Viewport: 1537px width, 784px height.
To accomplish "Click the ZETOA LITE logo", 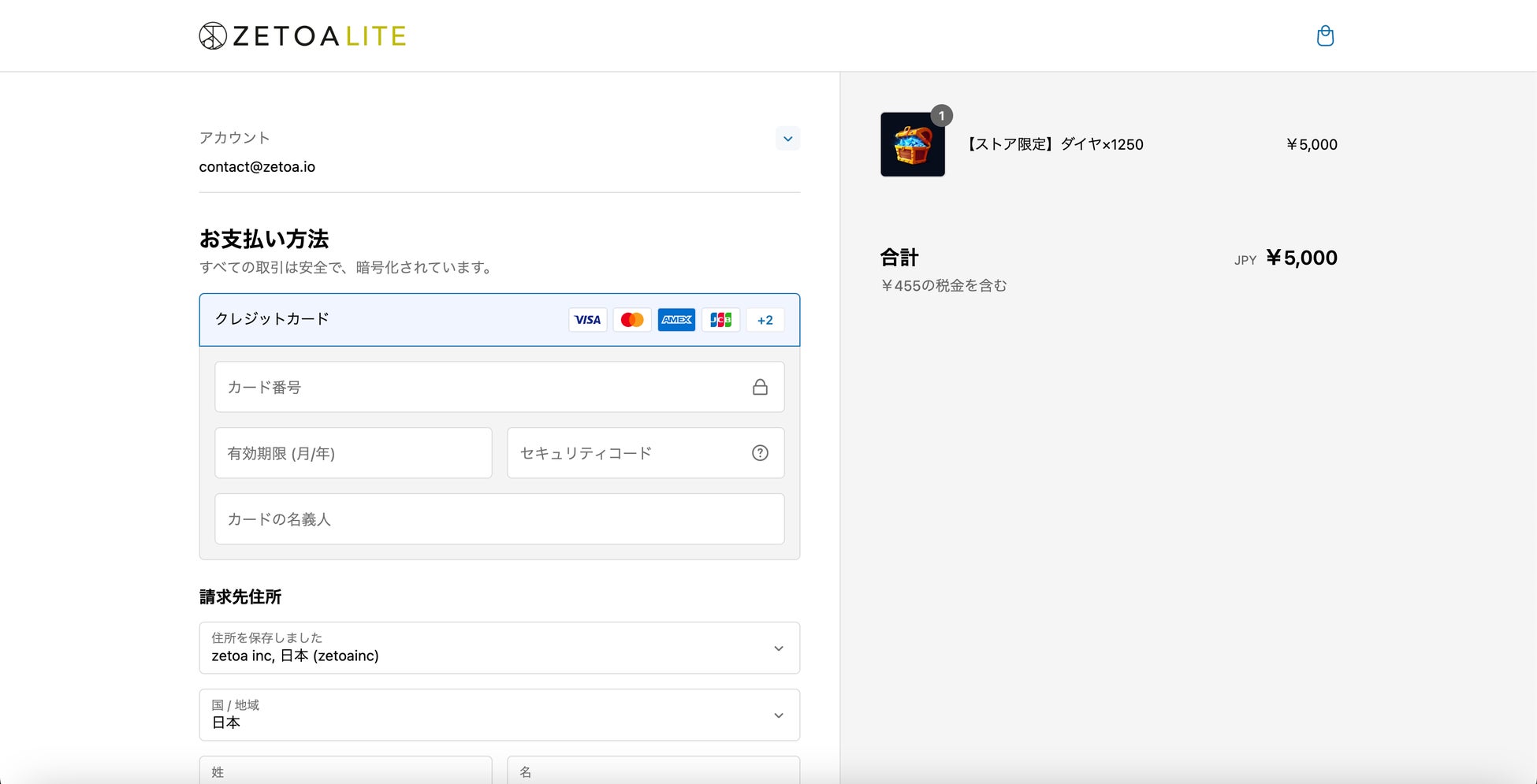I will tap(303, 35).
